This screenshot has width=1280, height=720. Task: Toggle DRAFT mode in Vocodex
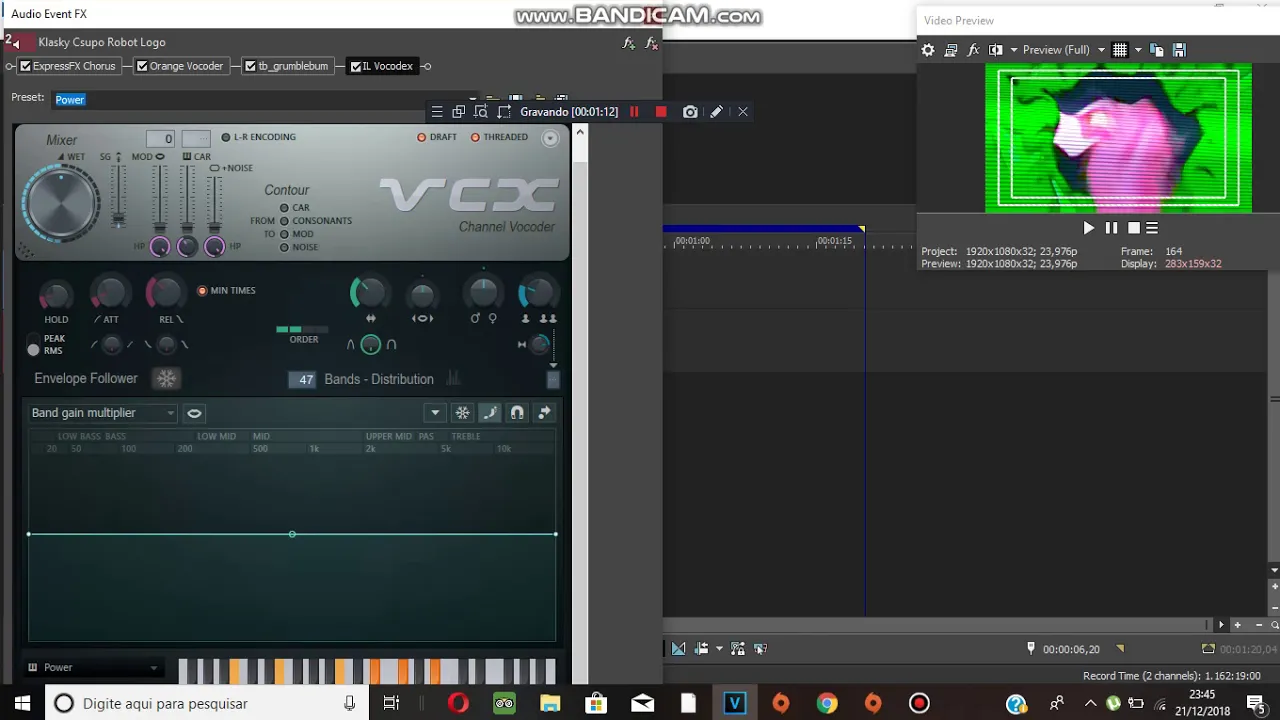pos(437,137)
